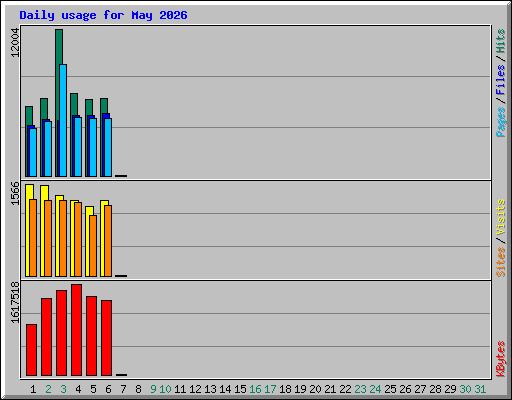
Task: Click day 1 on the x-axis
Action: coord(33,389)
